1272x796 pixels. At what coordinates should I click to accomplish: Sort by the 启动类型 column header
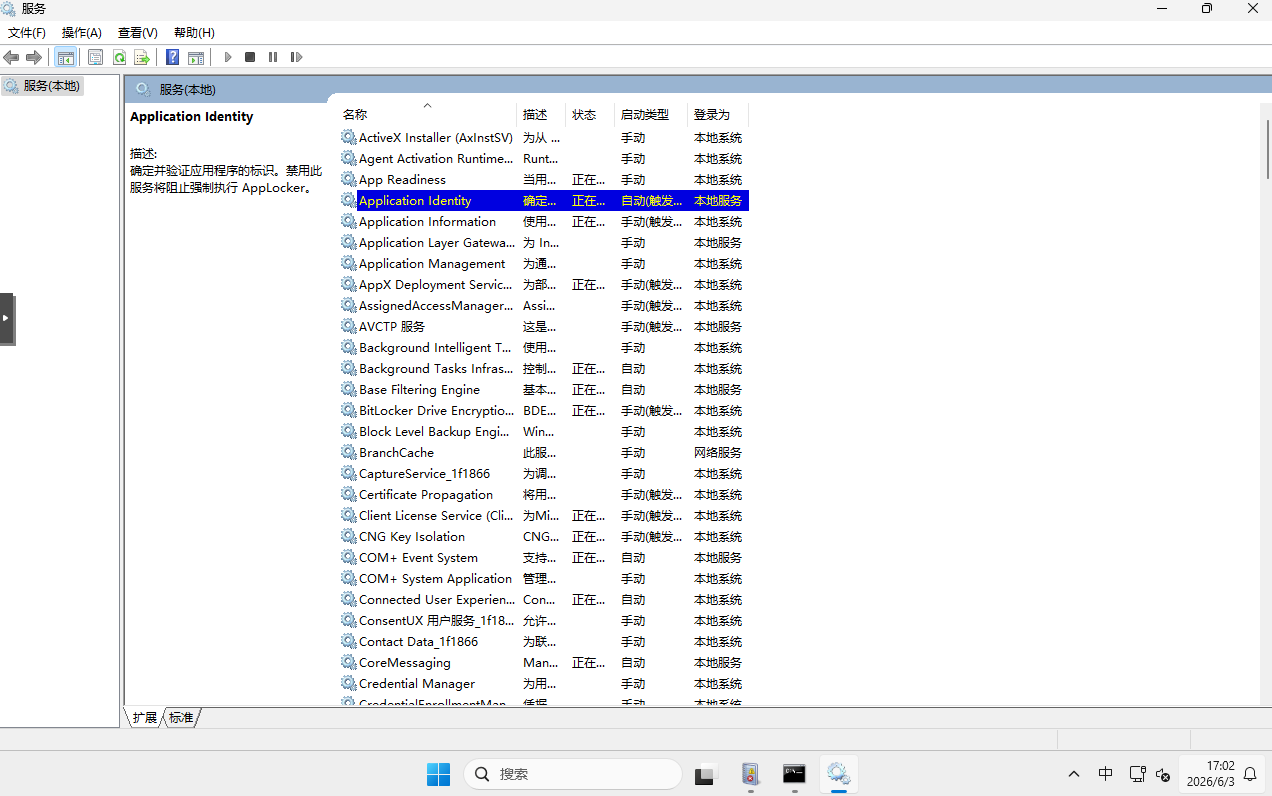point(651,115)
